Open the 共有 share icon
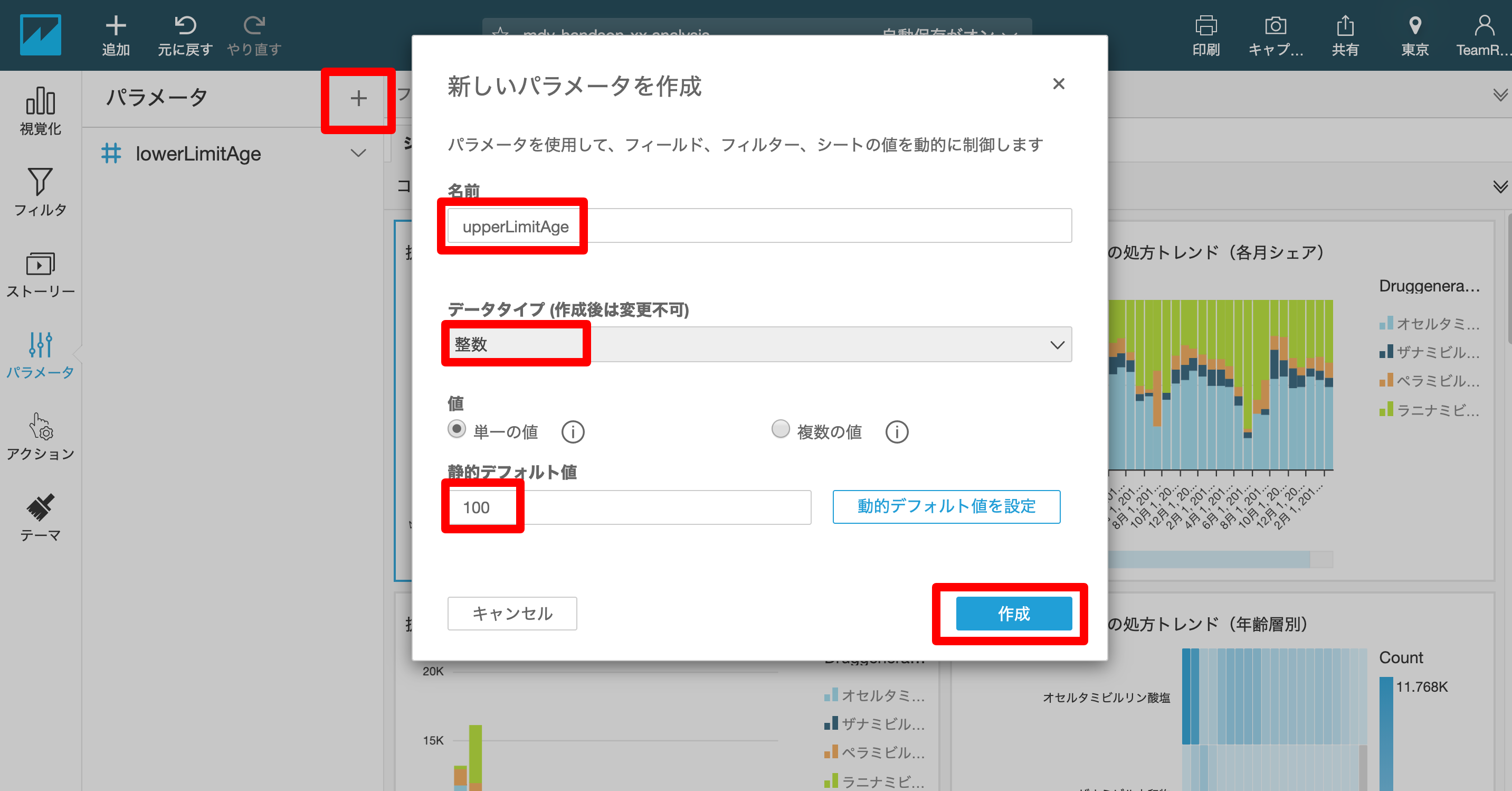This screenshot has height=791, width=1512. click(x=1345, y=26)
